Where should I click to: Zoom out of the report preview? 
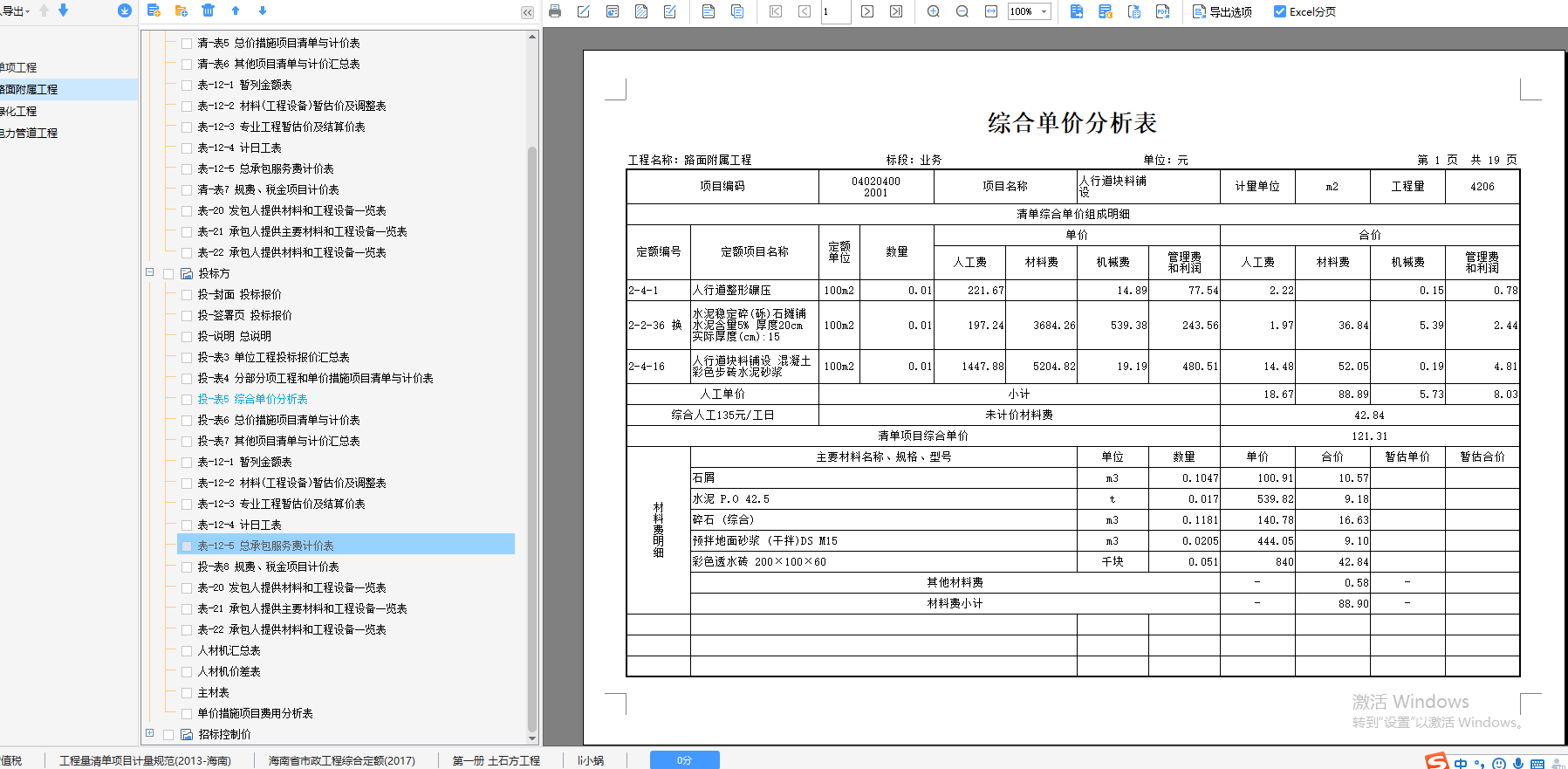coord(962,11)
